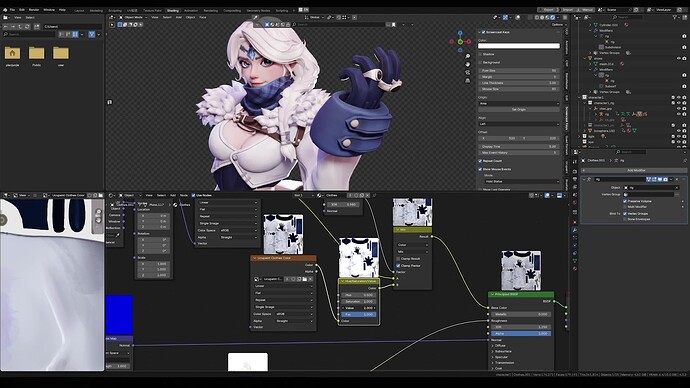690x388 pixels.
Task: Click the refresh icon in file browser toolbar
Action: 27,26
